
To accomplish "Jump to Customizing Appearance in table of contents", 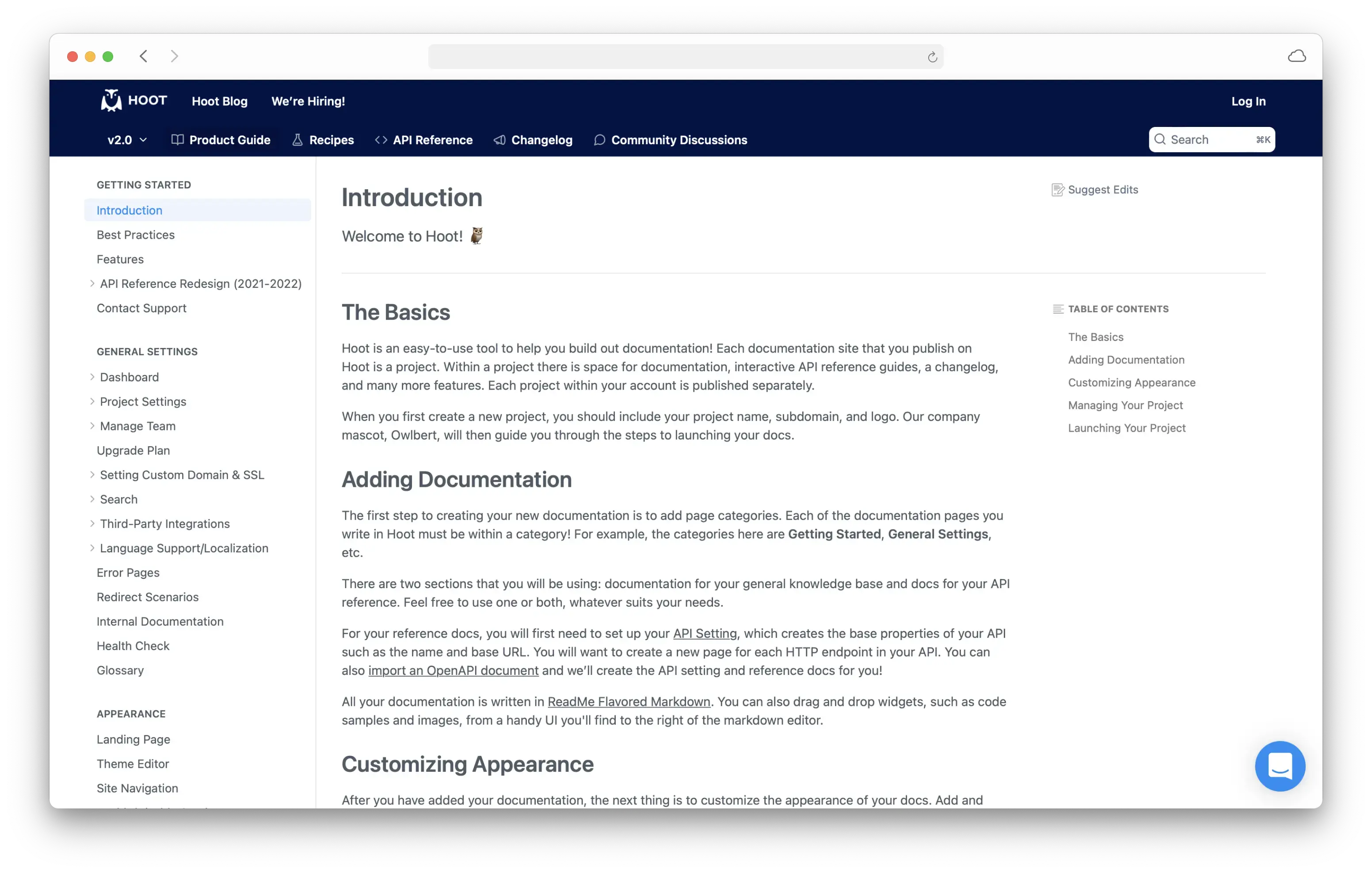I will pyautogui.click(x=1131, y=383).
